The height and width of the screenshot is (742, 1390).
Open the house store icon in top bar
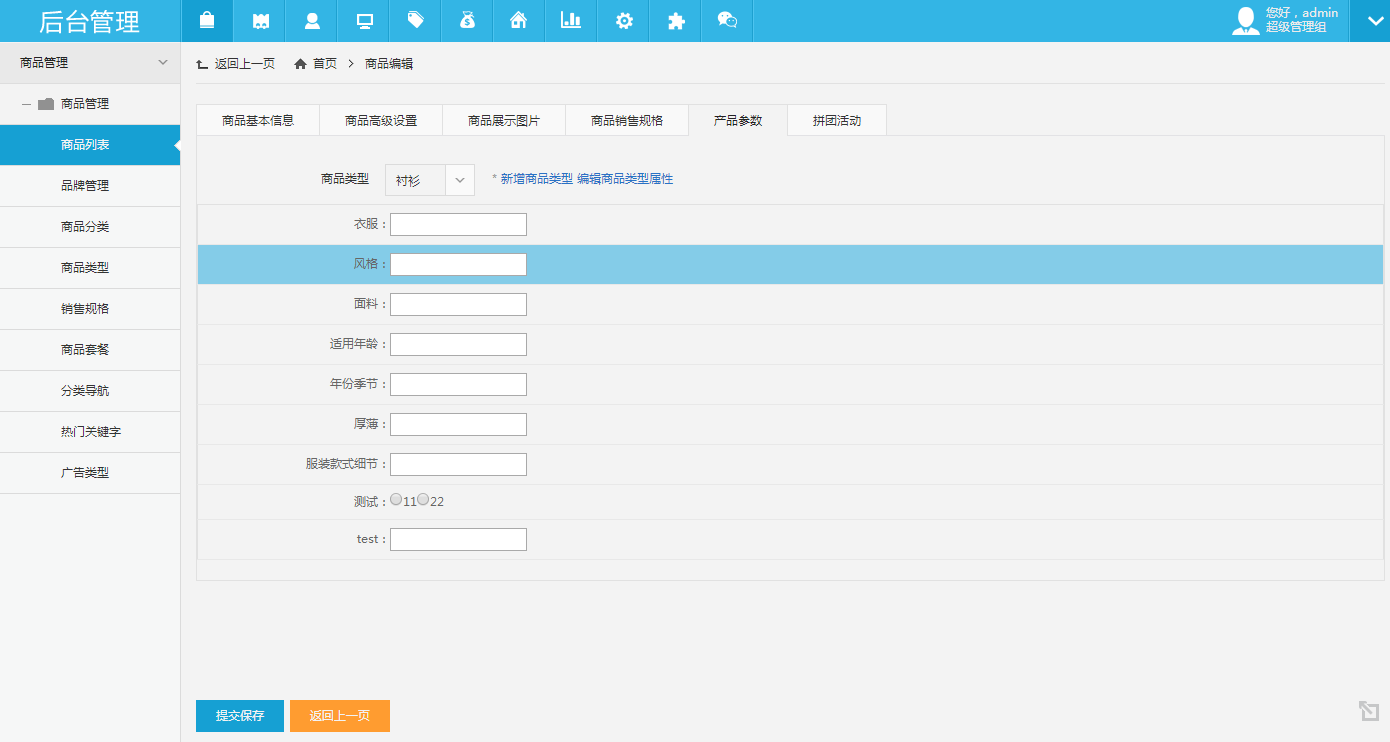[519, 21]
